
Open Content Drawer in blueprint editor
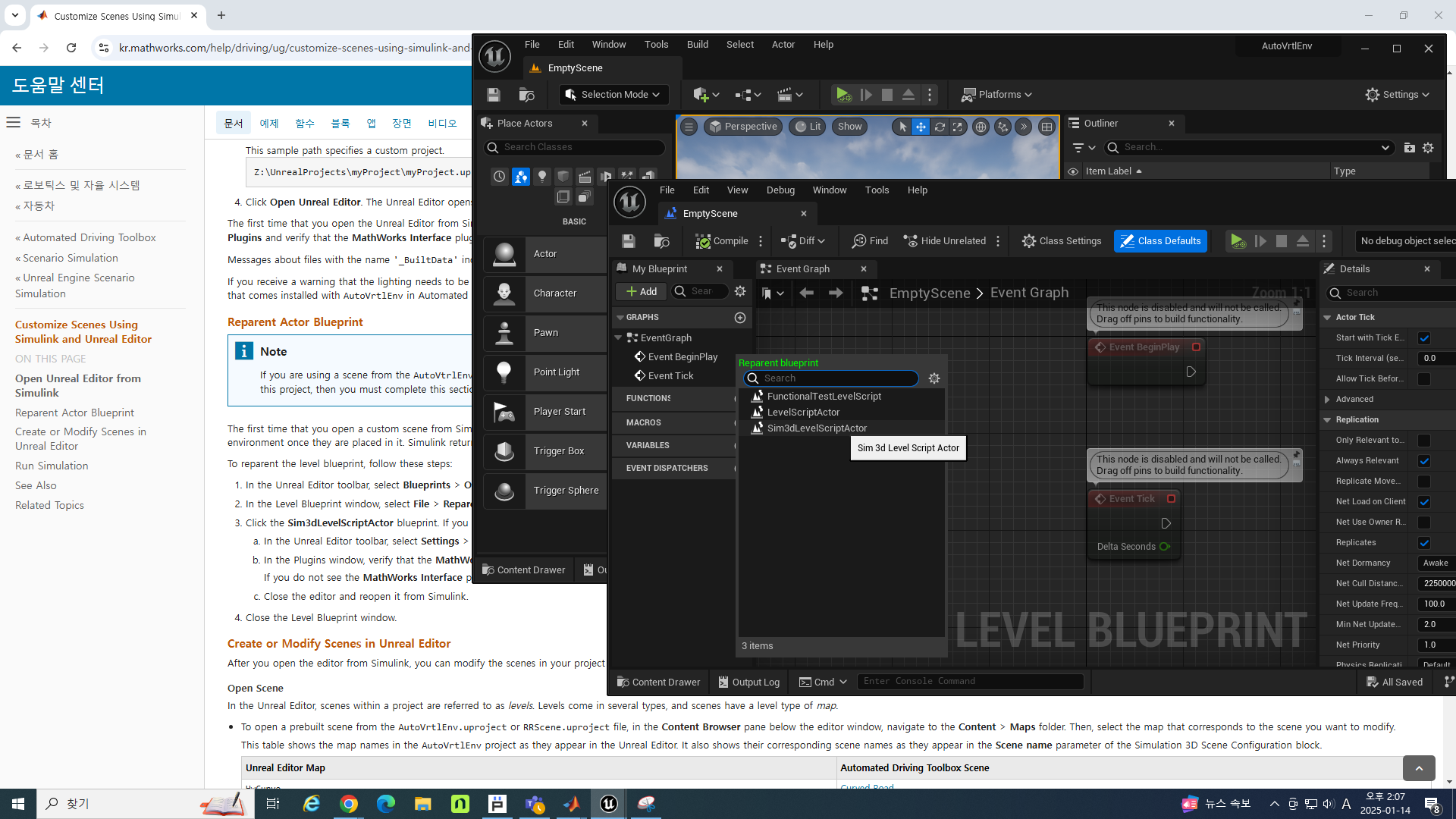click(x=658, y=682)
